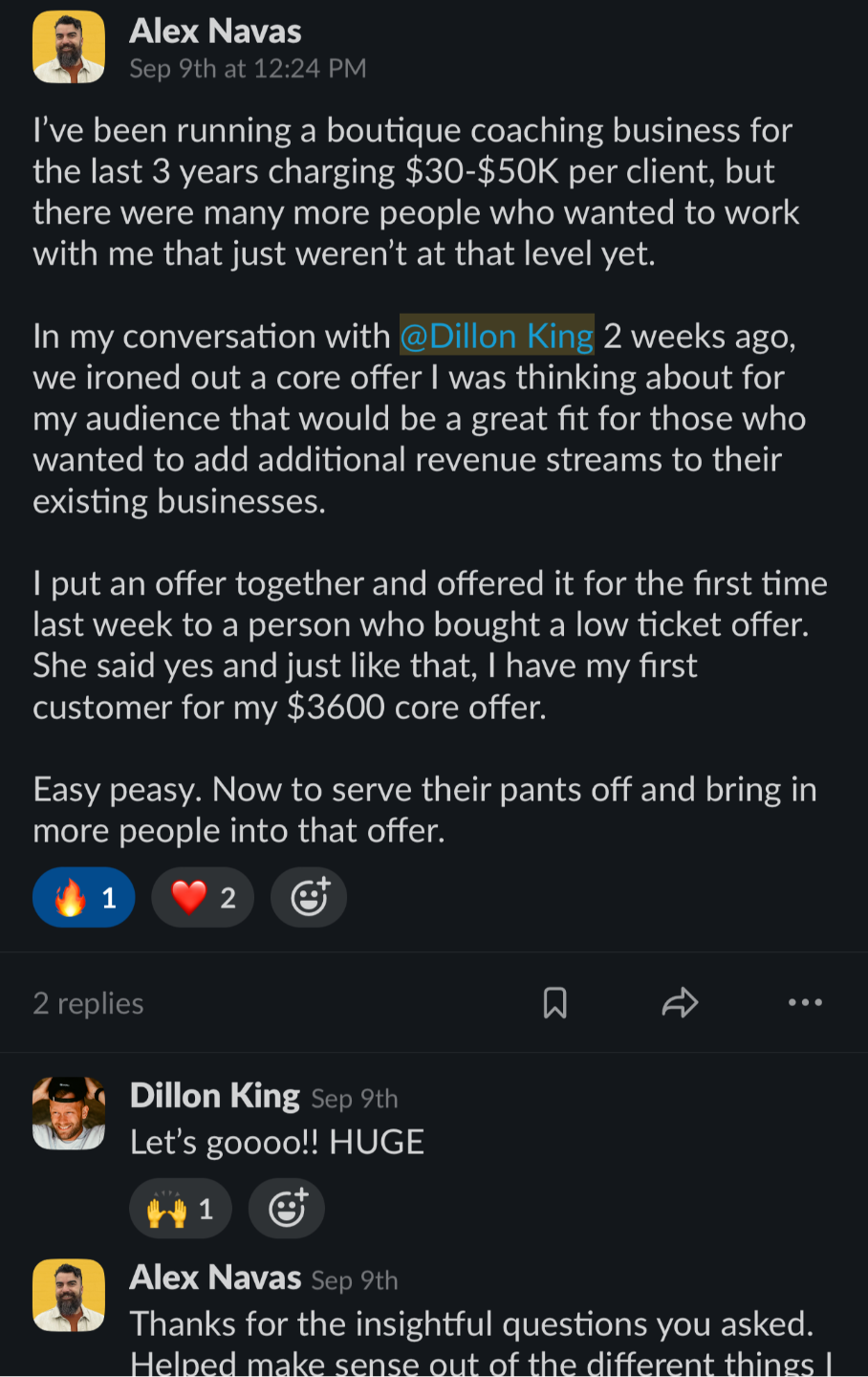Tap Alex Navas's name on the last reply

click(215, 1278)
